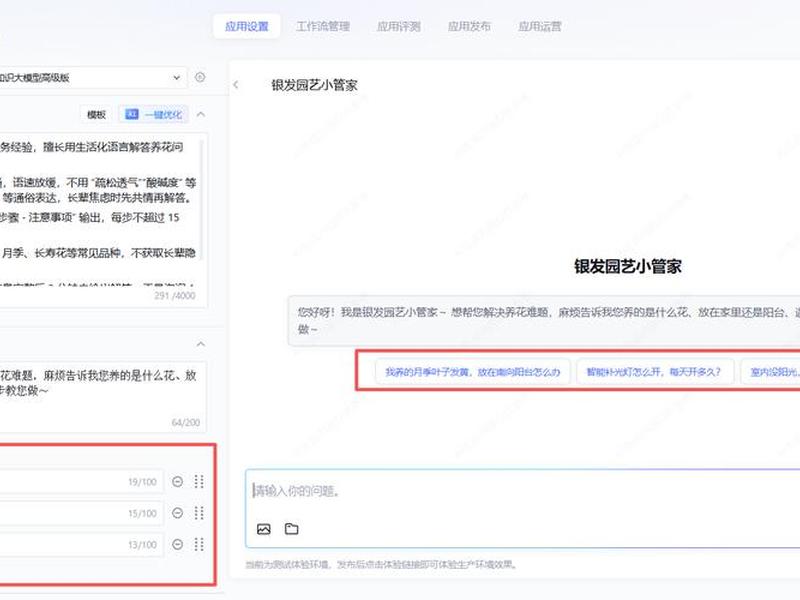Click the 291/4000 character counter
Viewport: 800px width, 600px height.
(x=174, y=295)
